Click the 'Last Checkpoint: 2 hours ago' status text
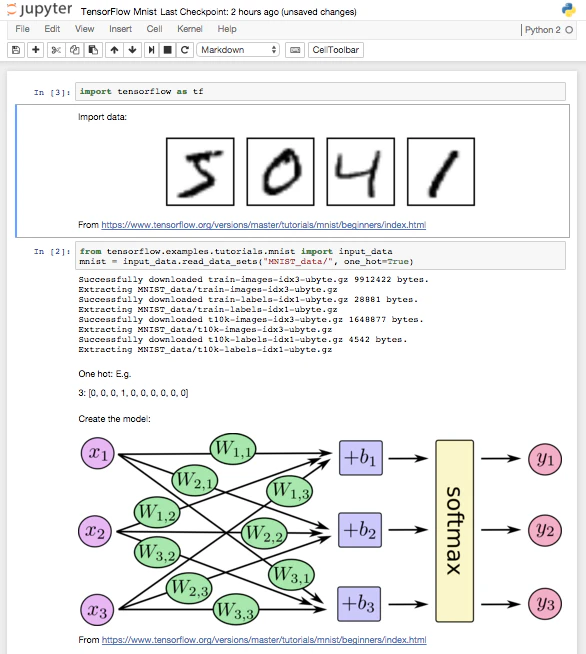The image size is (586, 654). point(219,12)
